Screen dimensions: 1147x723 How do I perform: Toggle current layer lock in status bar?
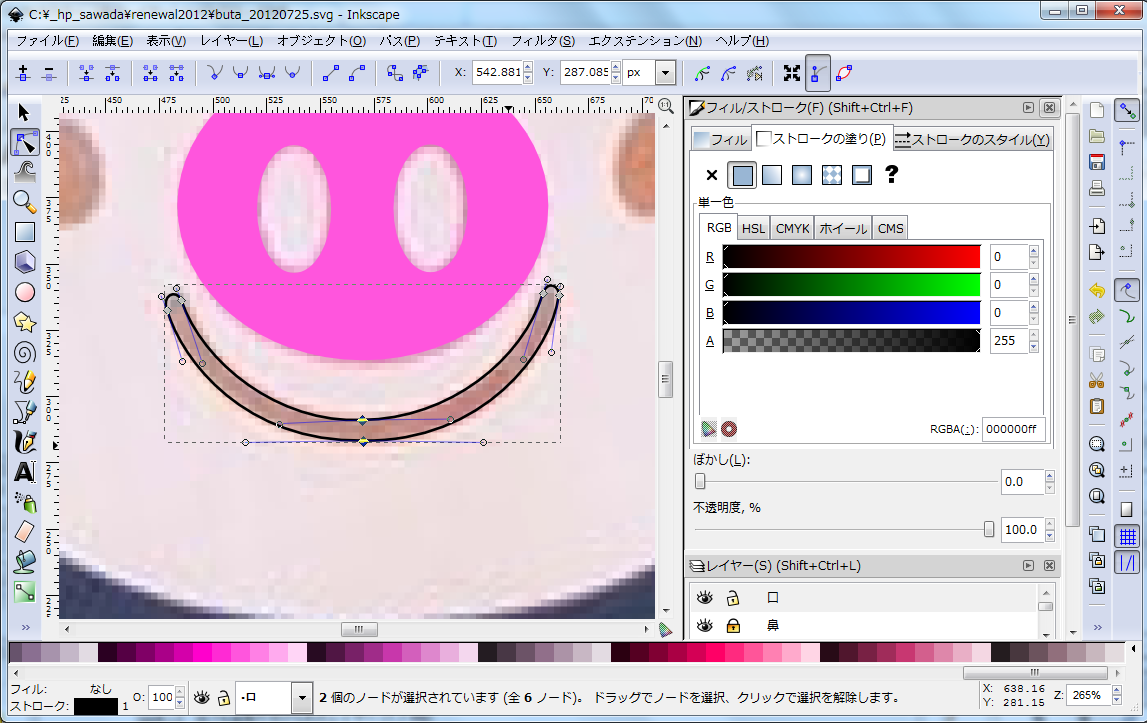point(224,698)
